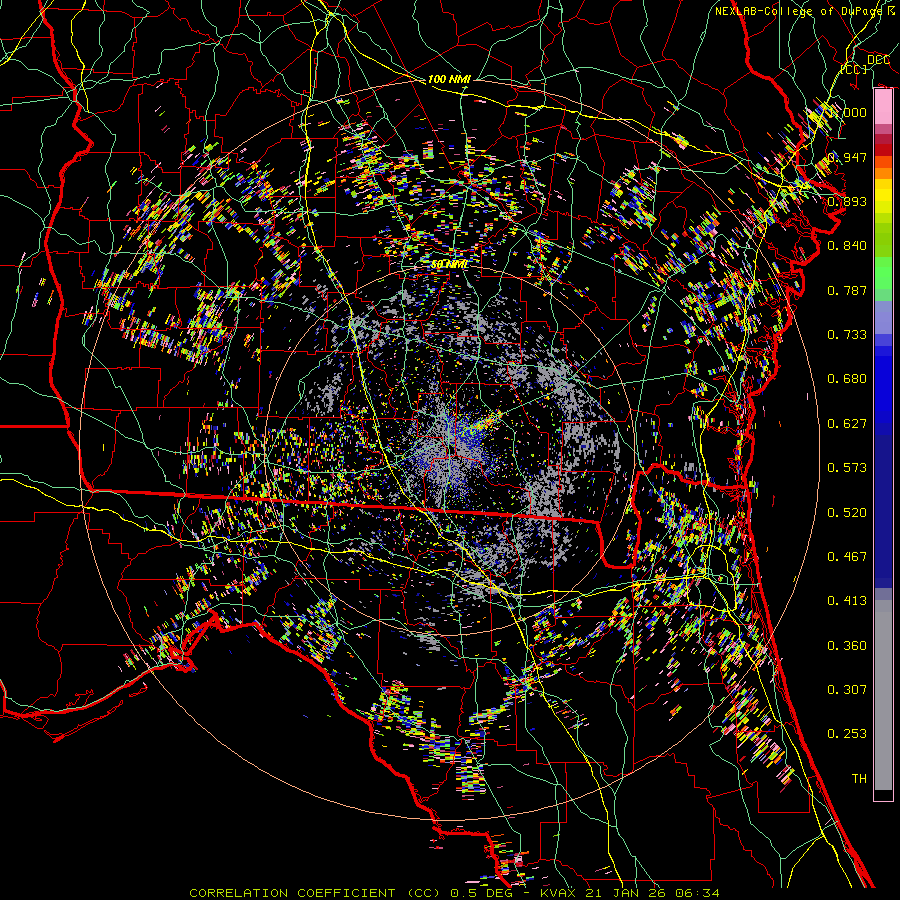Click the DEC label above the legend
Screen dimensions: 900x900
[878, 60]
